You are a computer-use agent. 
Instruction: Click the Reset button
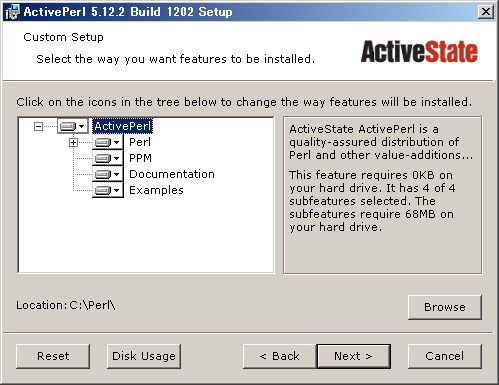[53, 356]
